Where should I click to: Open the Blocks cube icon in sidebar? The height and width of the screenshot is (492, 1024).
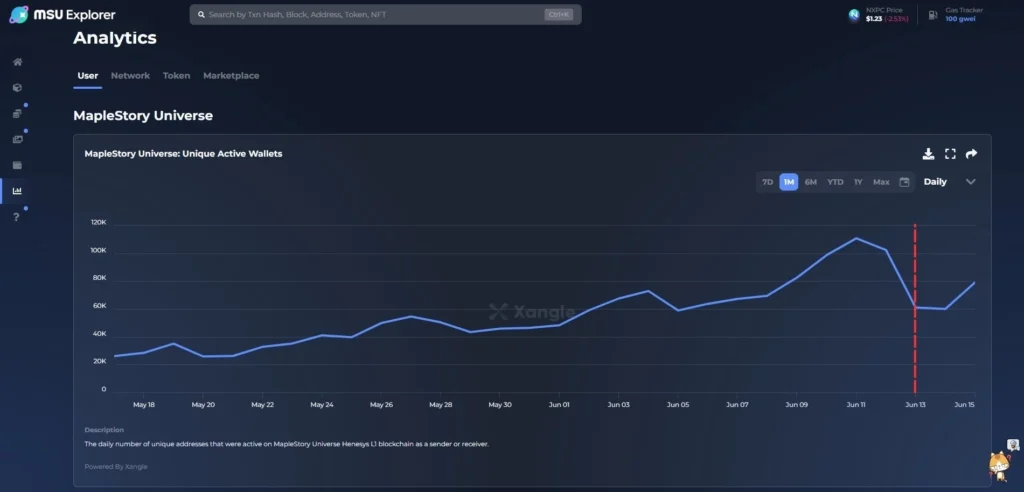[x=18, y=88]
